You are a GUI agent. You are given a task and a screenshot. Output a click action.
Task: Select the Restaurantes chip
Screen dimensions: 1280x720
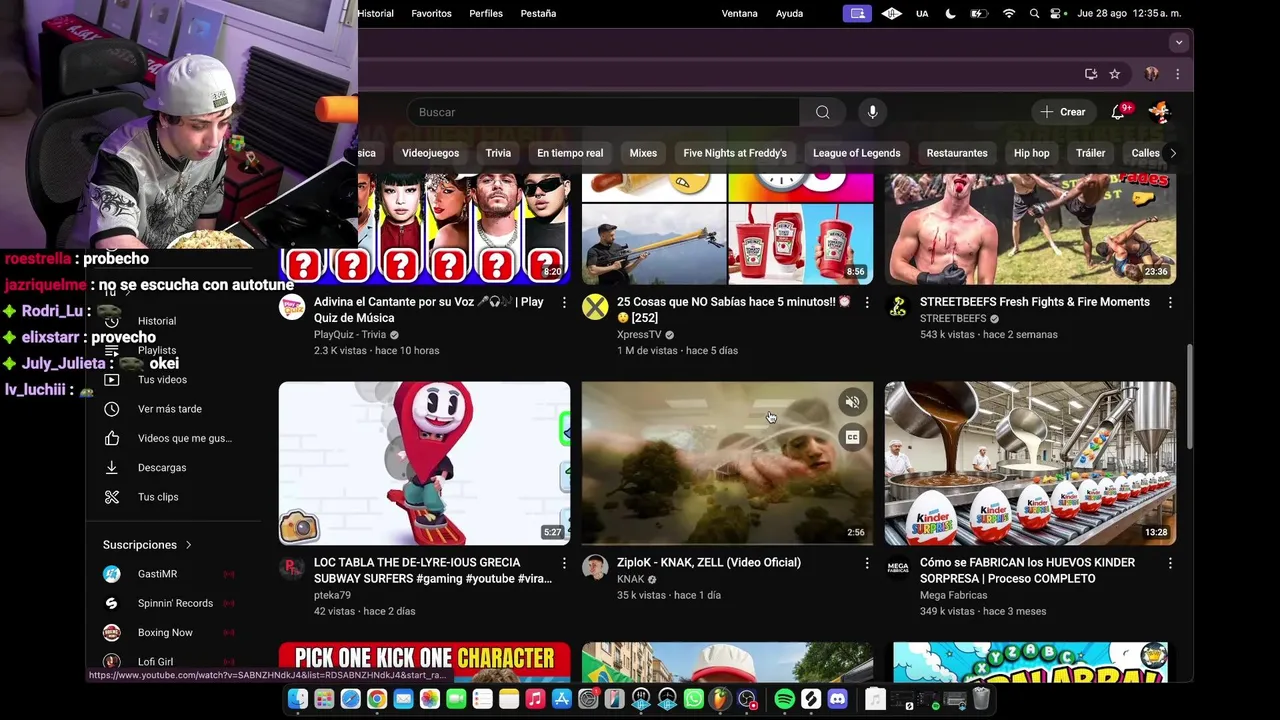(x=957, y=153)
